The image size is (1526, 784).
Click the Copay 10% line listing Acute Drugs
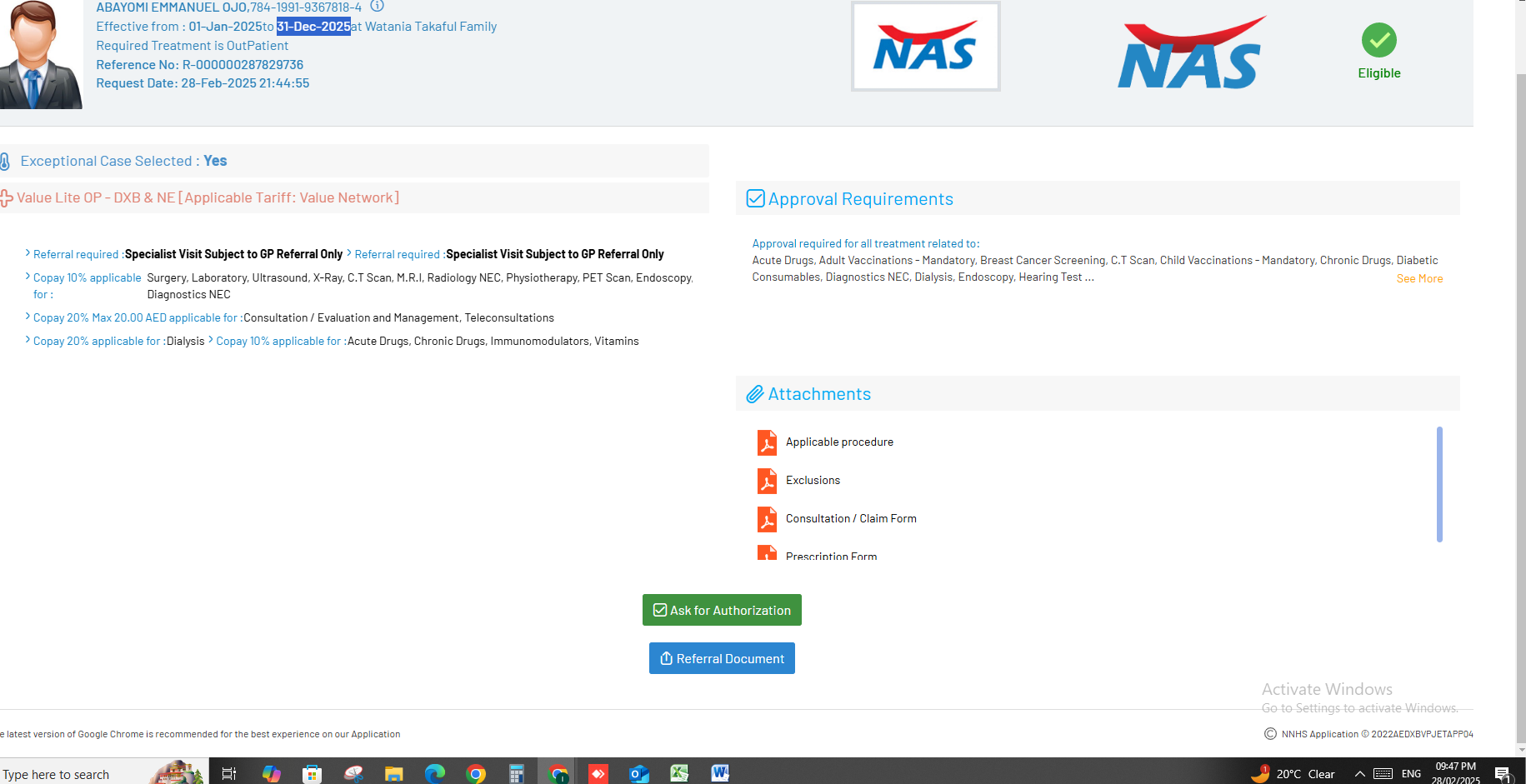(428, 342)
